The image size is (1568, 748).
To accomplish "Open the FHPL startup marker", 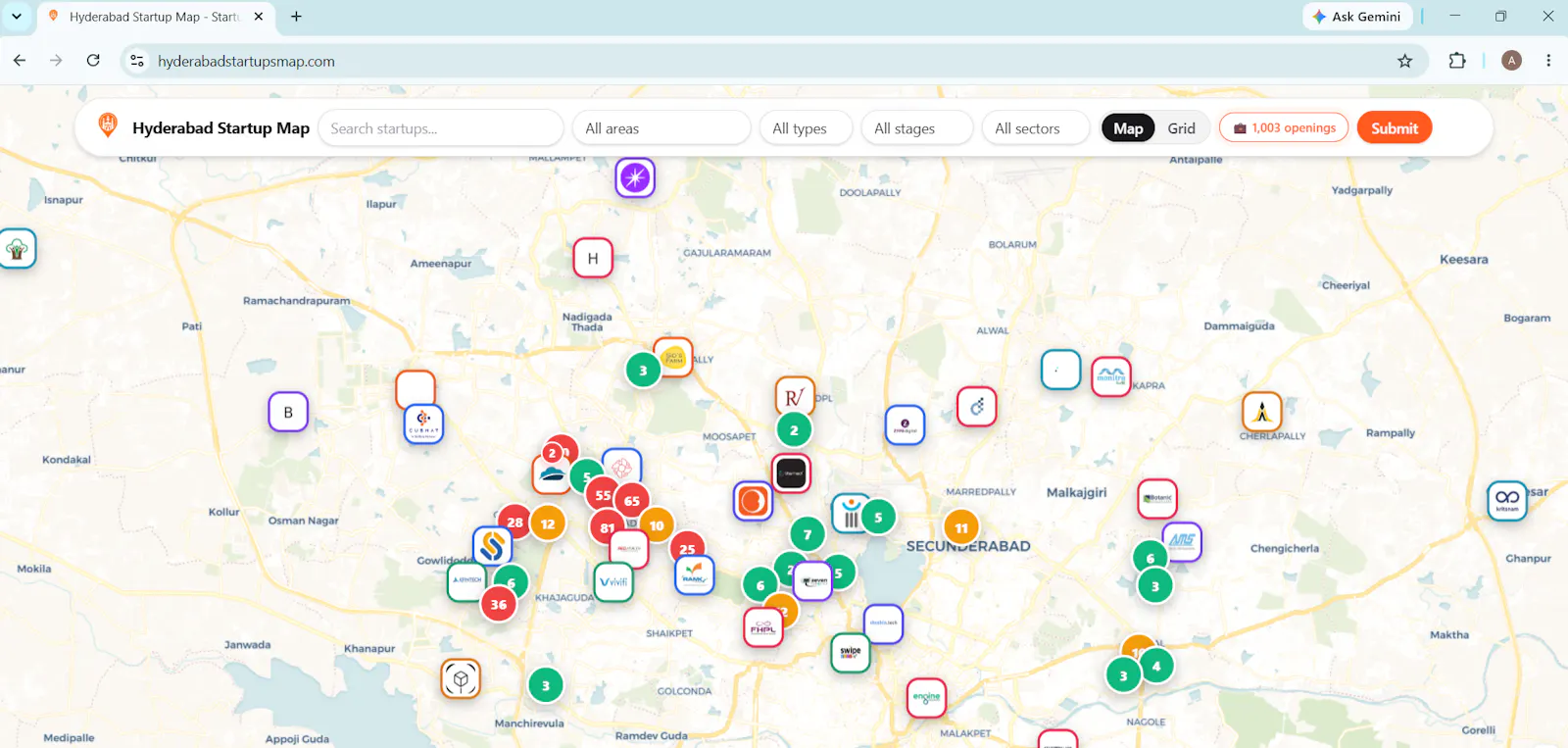I will coord(762,627).
